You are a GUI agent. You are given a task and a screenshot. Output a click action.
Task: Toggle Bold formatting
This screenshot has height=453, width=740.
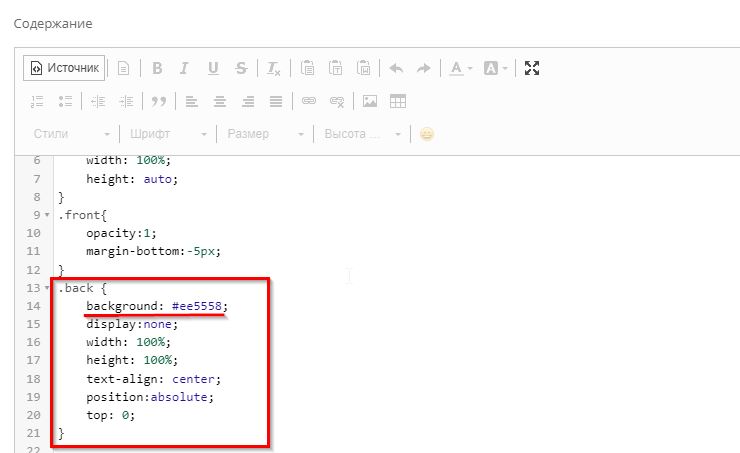click(157, 68)
